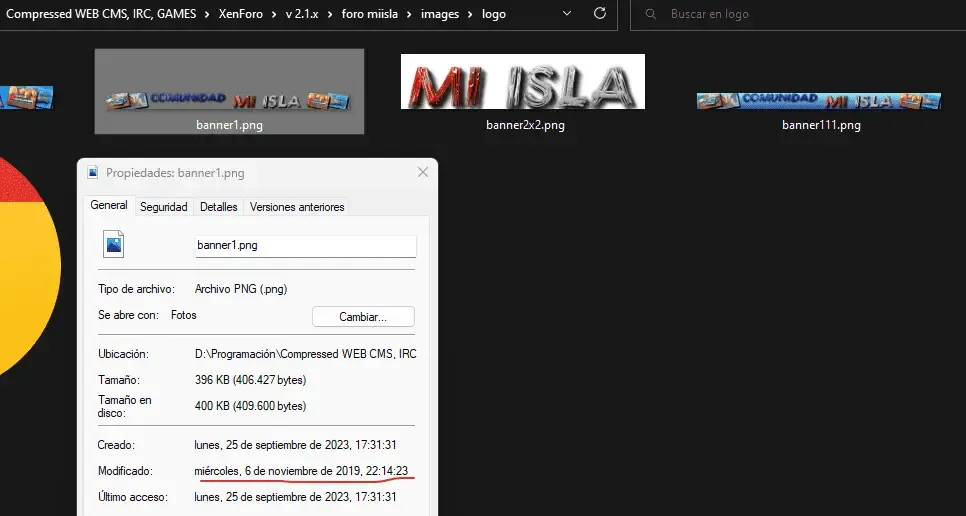The width and height of the screenshot is (966, 516).
Task: Expand chevron after 'images' breadcrumb
Action: [x=471, y=14]
